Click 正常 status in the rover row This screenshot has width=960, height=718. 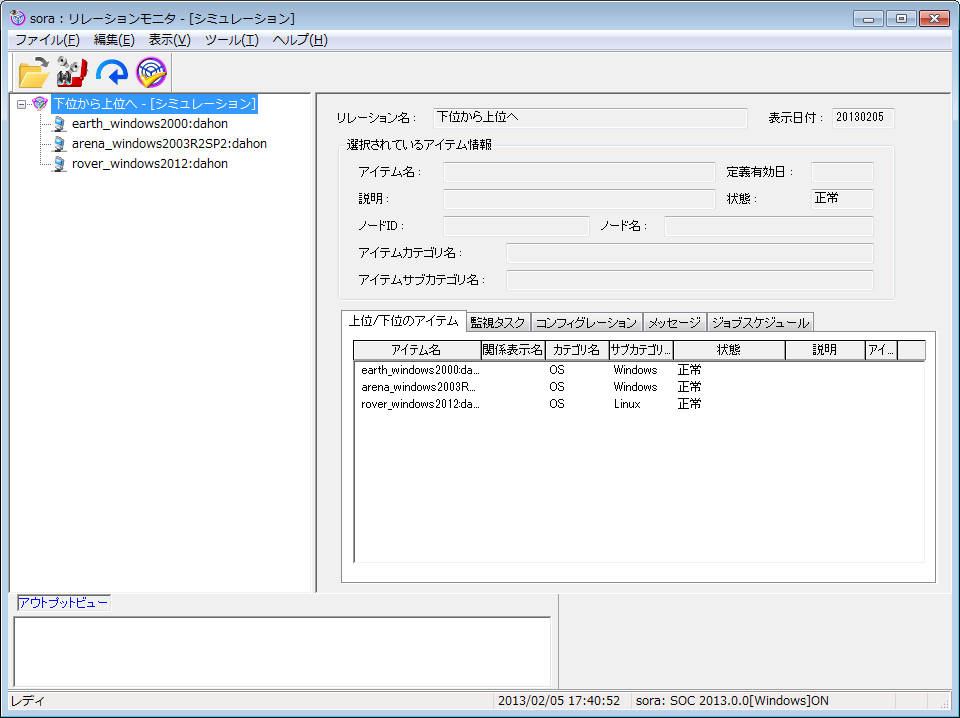(689, 405)
